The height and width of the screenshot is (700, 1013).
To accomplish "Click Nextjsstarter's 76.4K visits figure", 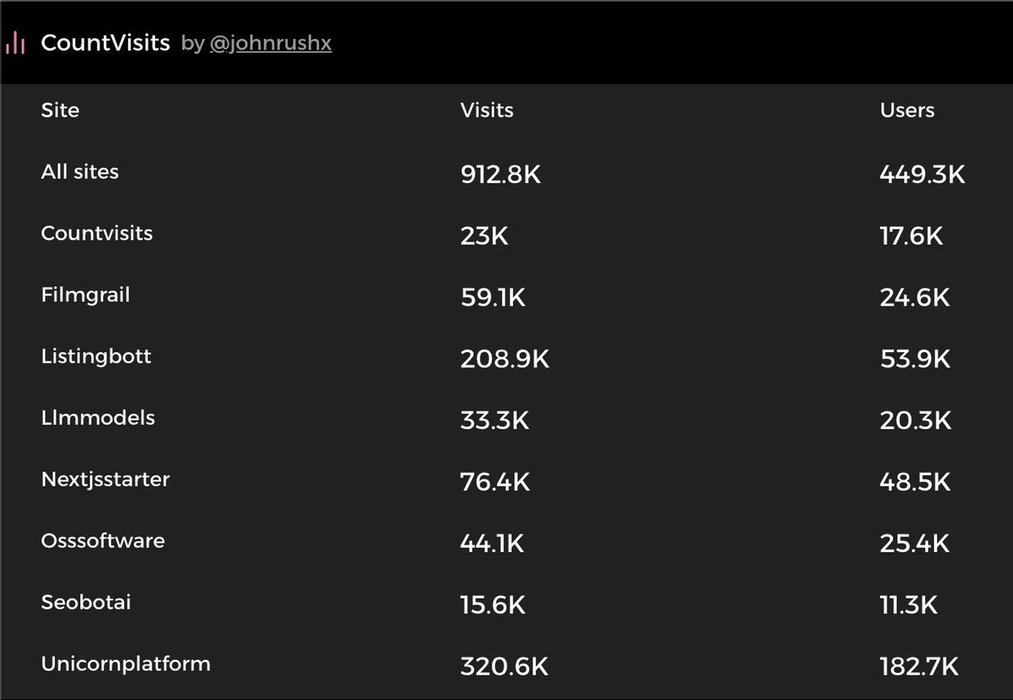I will tap(495, 482).
